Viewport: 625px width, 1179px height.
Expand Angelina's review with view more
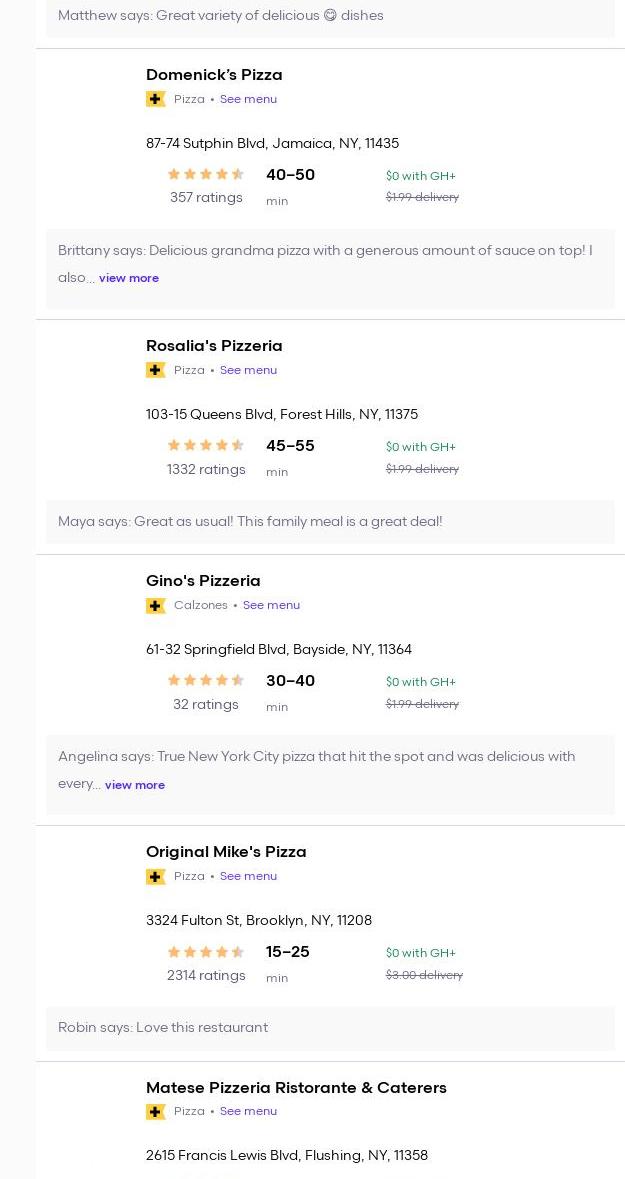click(135, 785)
